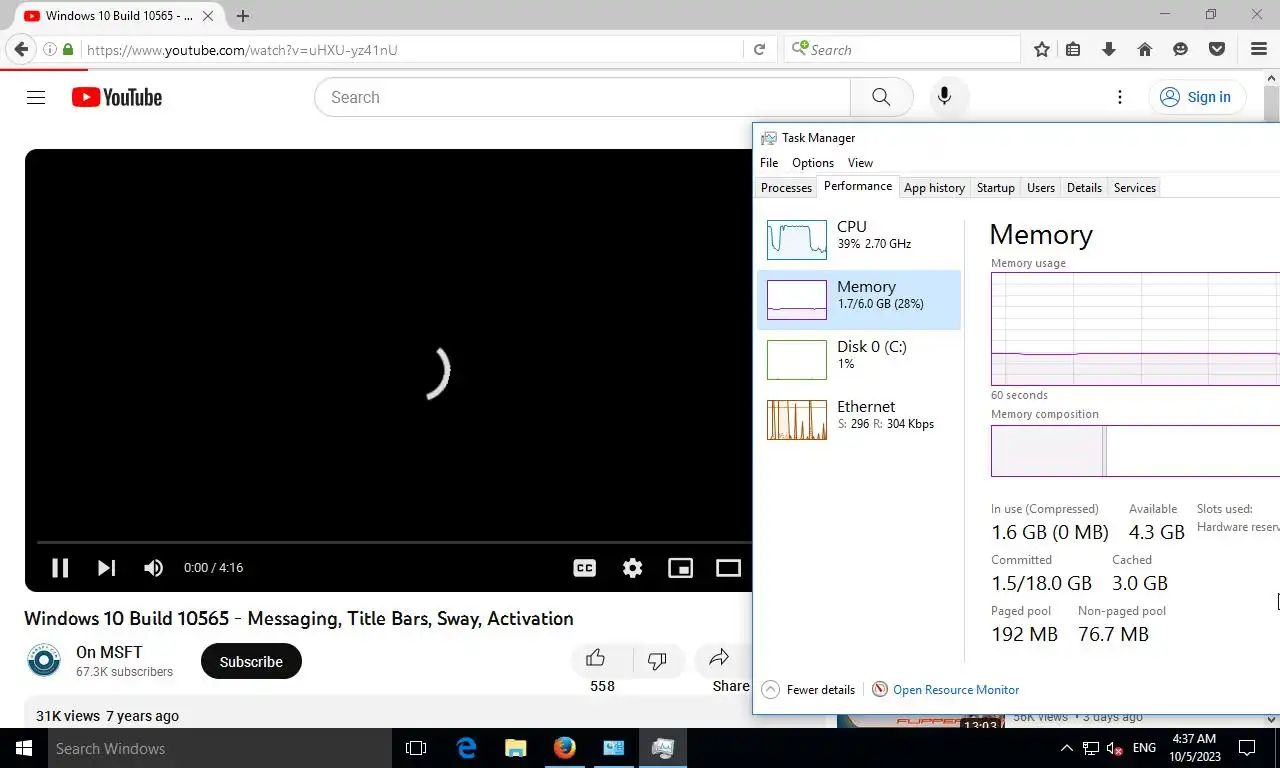Select Disk 0 (C:) performance item
The width and height of the screenshot is (1280, 768).
coord(859,359)
